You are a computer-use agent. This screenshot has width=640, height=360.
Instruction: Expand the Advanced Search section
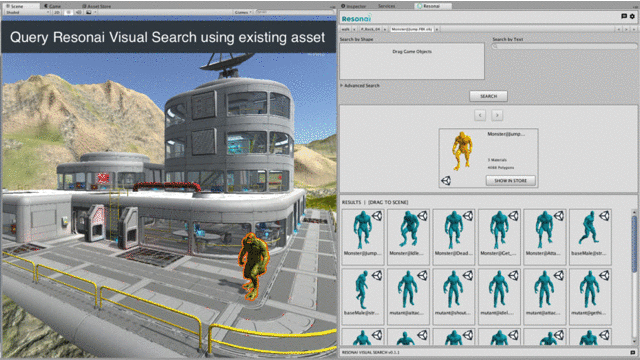click(x=360, y=86)
